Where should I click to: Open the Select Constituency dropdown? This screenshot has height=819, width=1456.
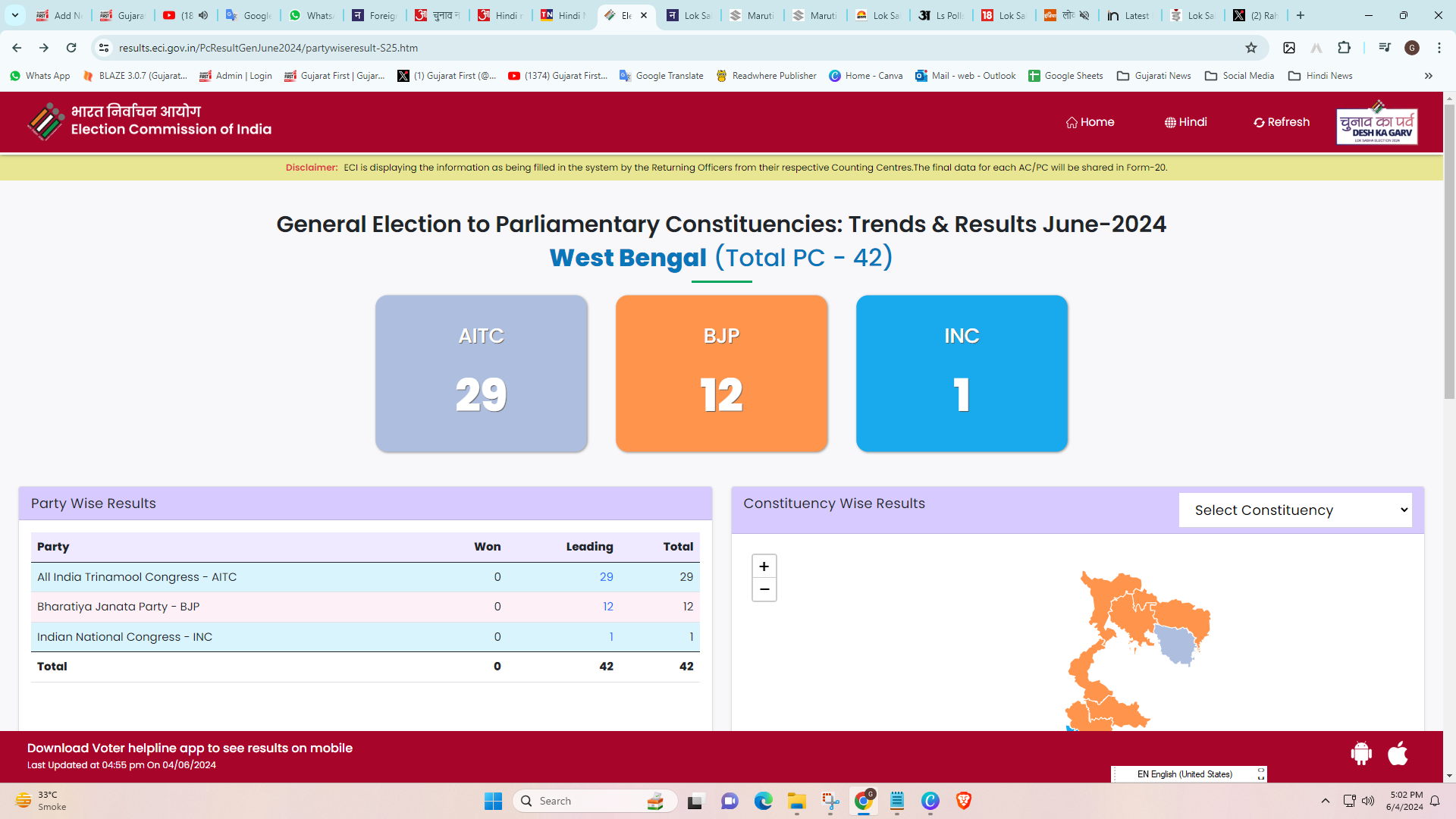click(x=1295, y=510)
